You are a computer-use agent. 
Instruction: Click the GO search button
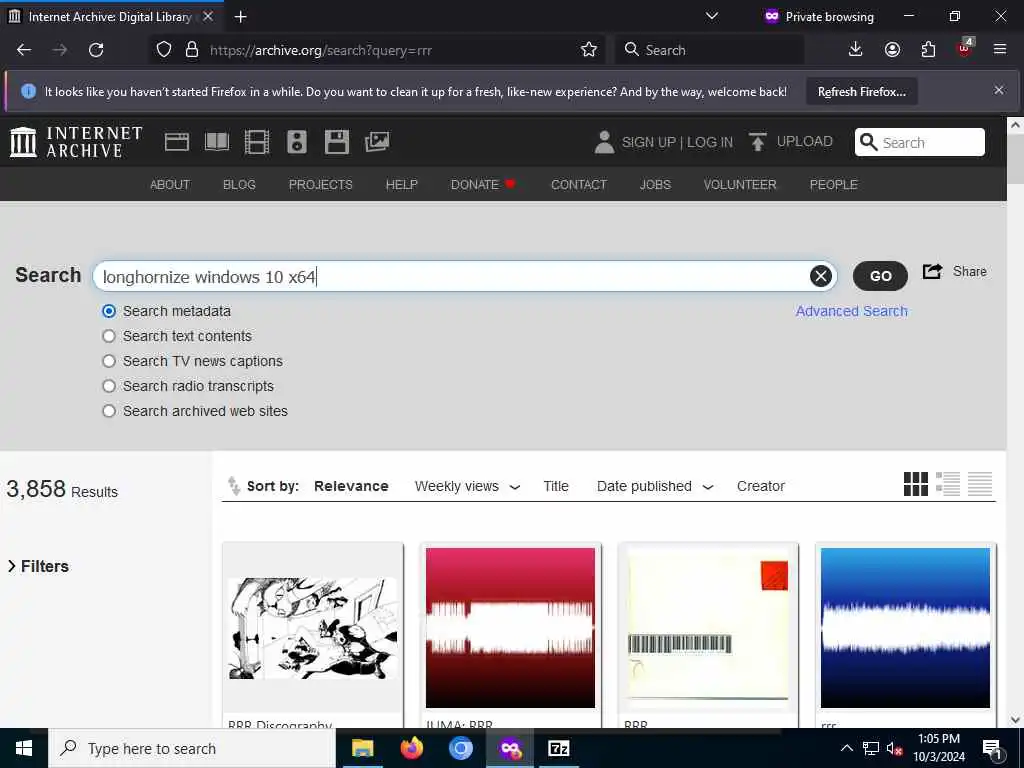[x=880, y=276]
